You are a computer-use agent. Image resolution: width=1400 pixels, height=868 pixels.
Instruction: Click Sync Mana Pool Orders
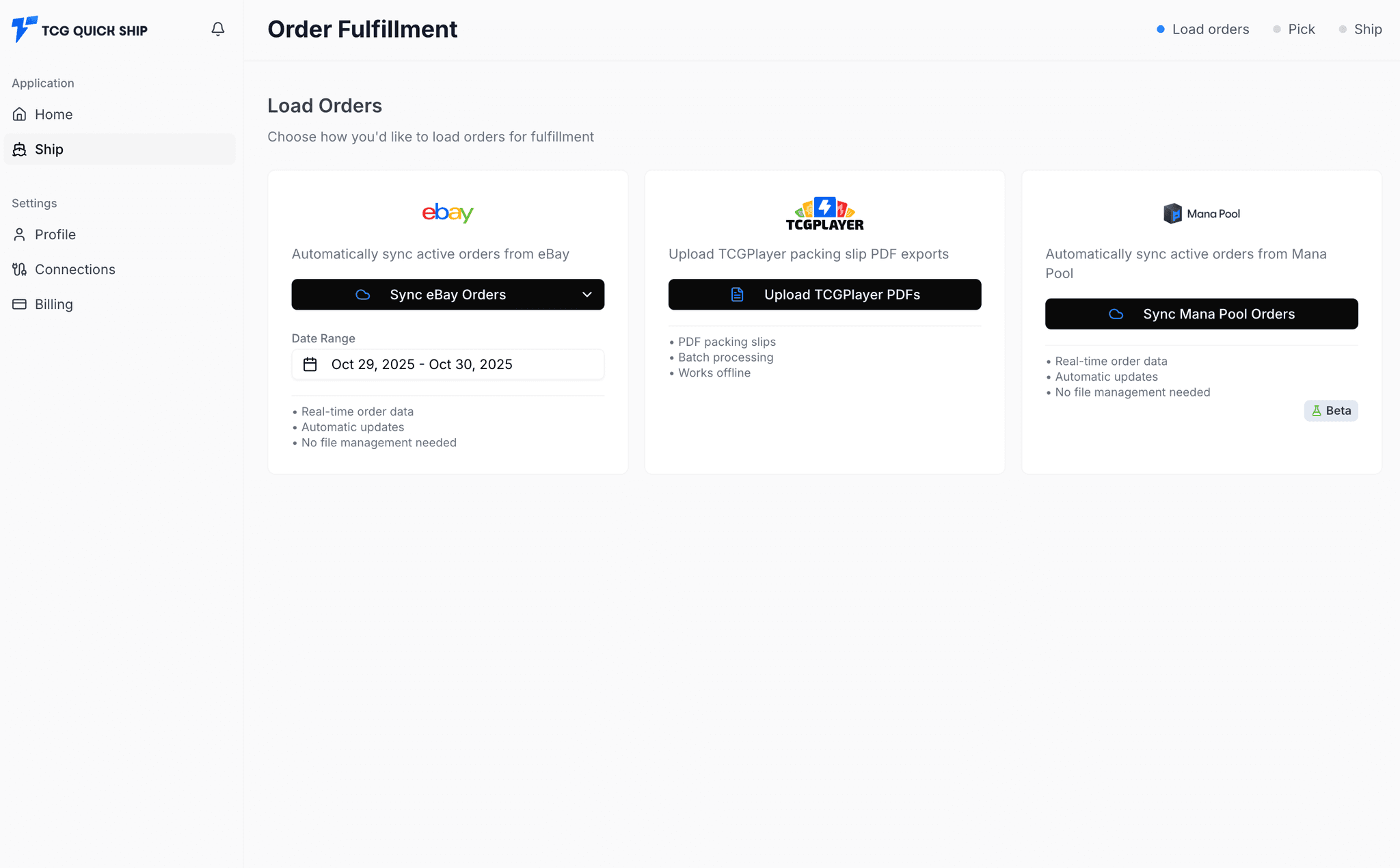[x=1201, y=314]
